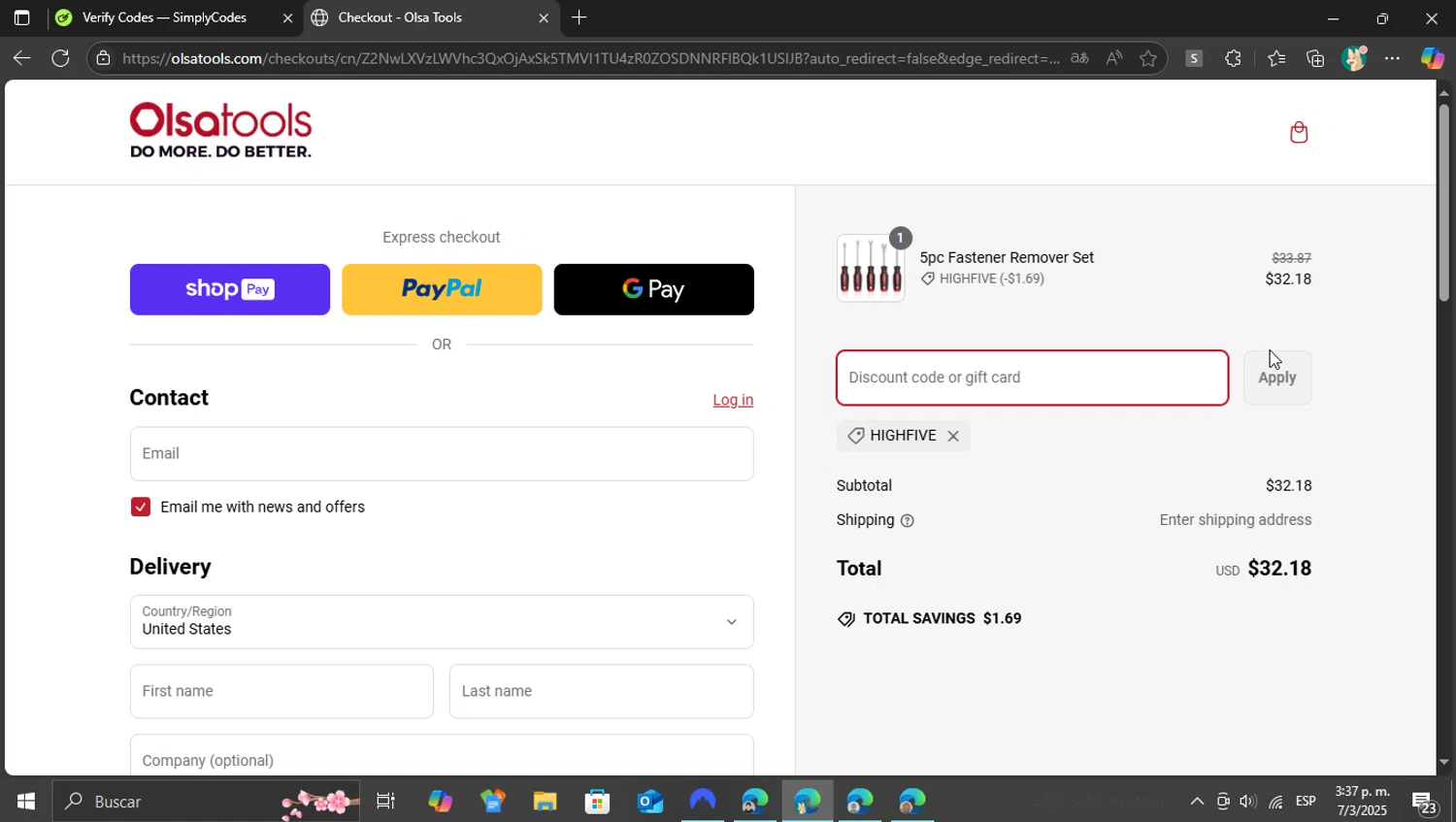Image resolution: width=1456 pixels, height=822 pixels.
Task: Switch to Verify Codes — SimplyCodes tab
Action: coord(175,17)
